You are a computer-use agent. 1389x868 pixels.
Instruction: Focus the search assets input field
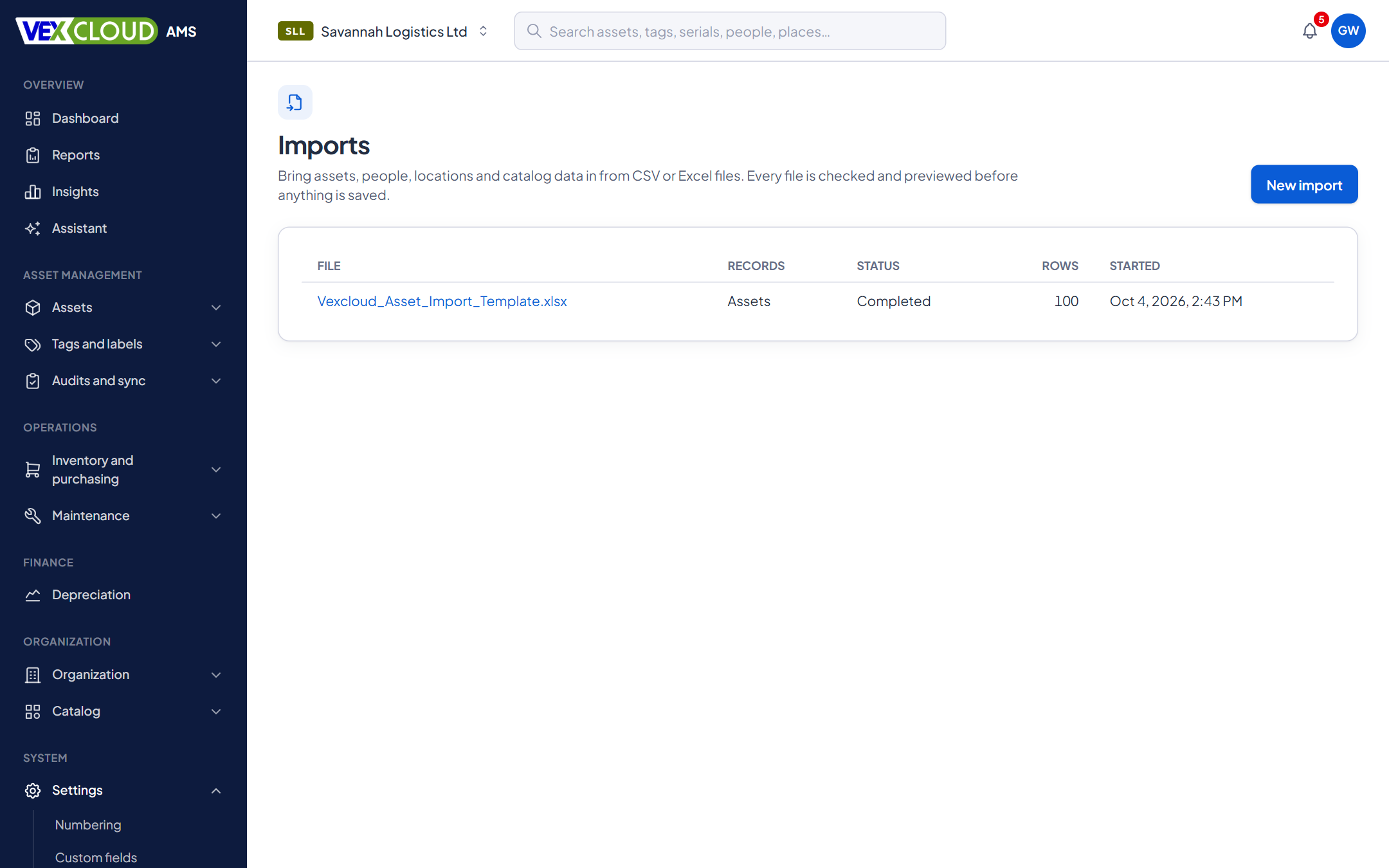(730, 31)
